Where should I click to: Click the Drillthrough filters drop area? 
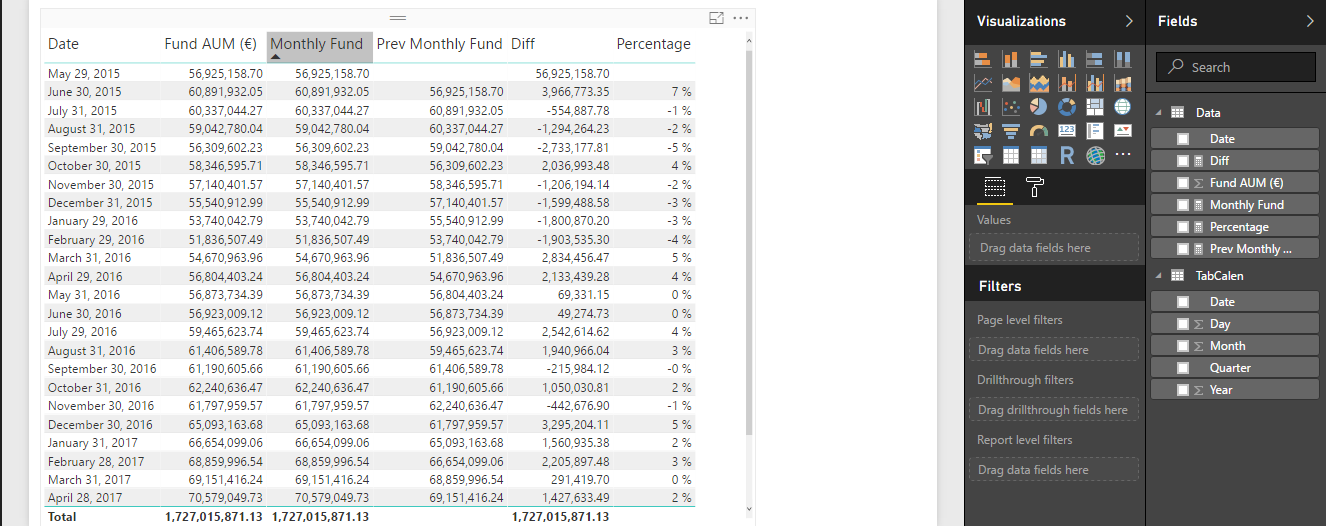[x=1053, y=410]
